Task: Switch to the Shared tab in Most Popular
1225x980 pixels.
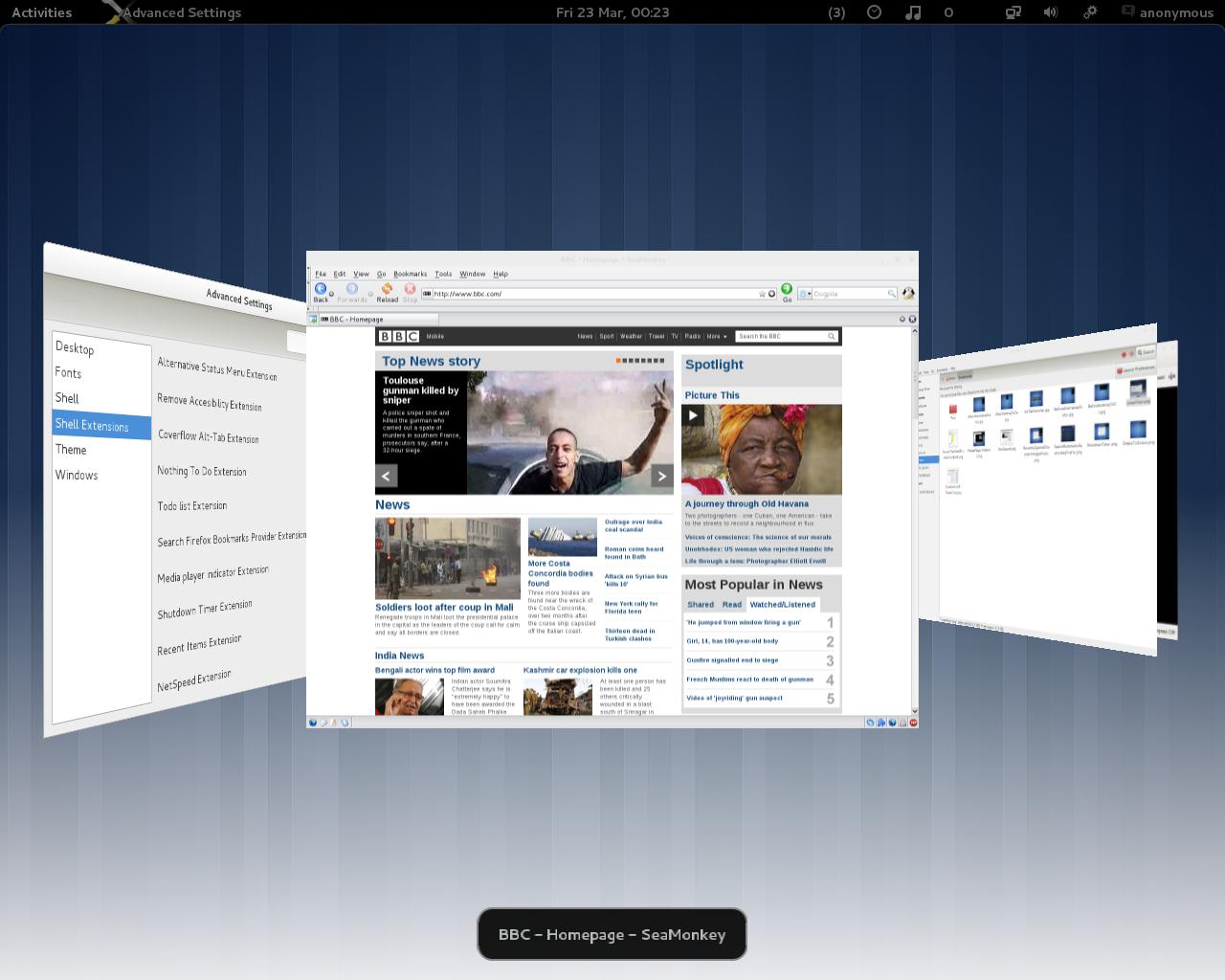Action: click(701, 605)
